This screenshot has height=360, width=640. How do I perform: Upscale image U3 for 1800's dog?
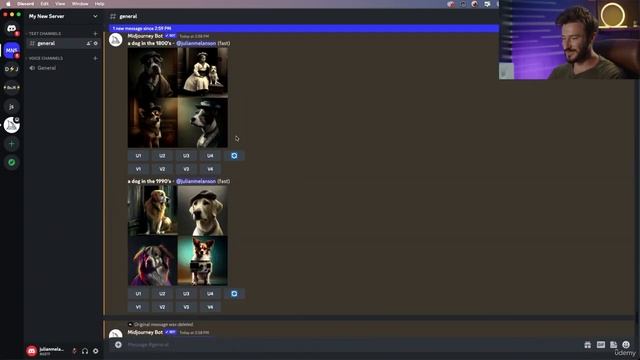(x=186, y=156)
